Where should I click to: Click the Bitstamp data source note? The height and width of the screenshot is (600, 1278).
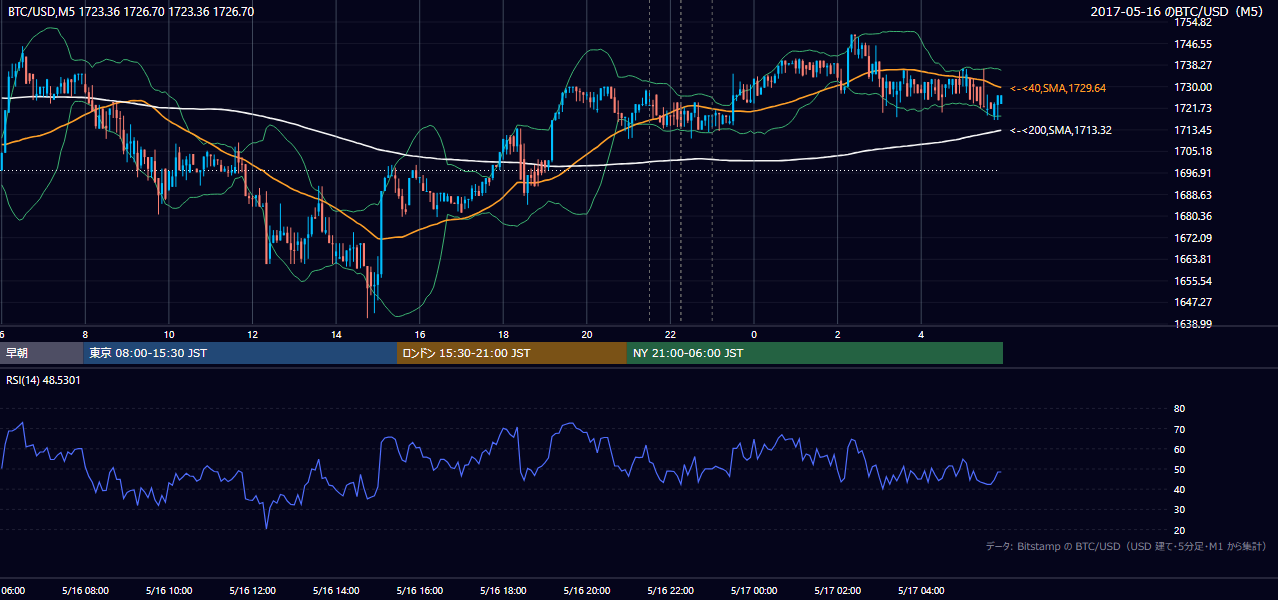1126,546
